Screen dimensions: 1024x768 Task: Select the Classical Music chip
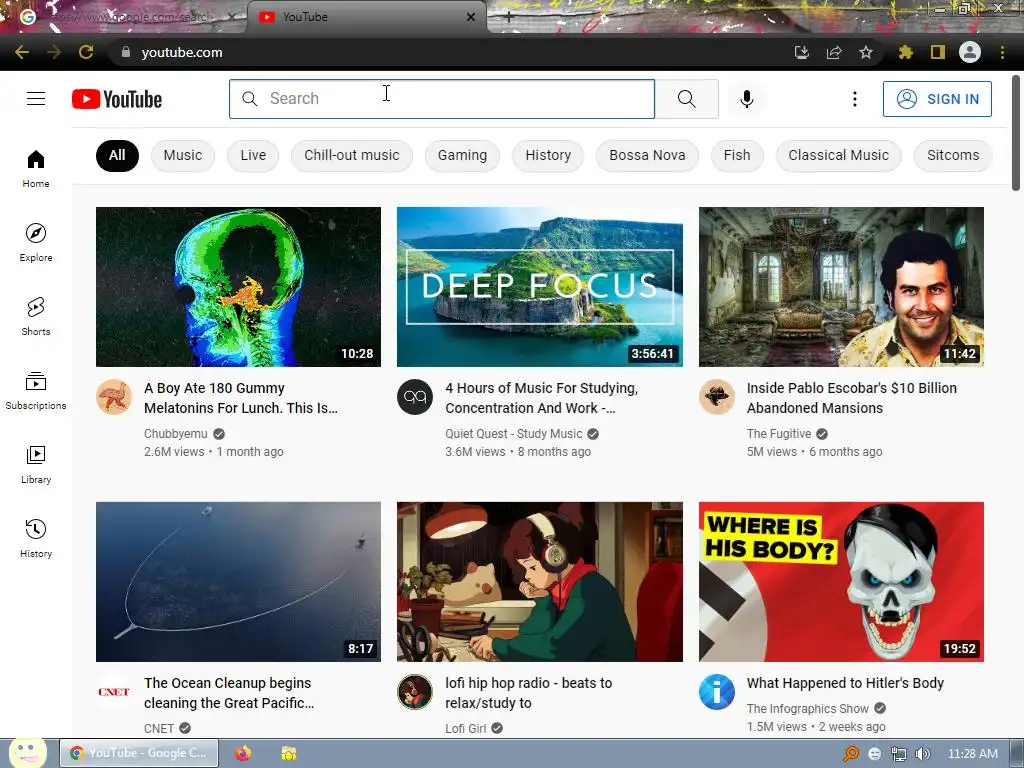pyautogui.click(x=839, y=155)
